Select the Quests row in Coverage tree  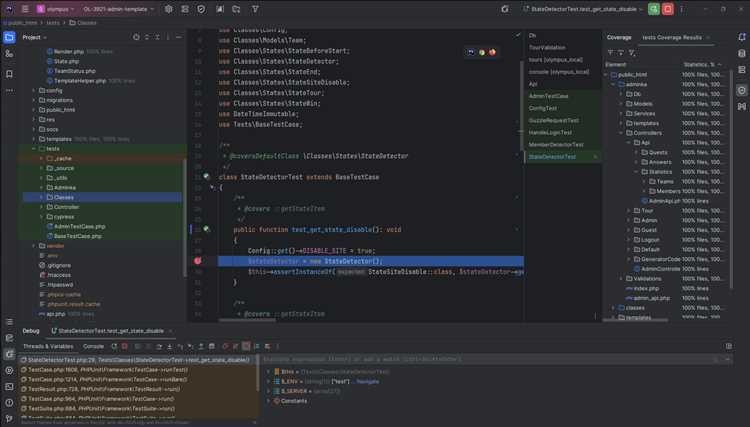(x=658, y=152)
